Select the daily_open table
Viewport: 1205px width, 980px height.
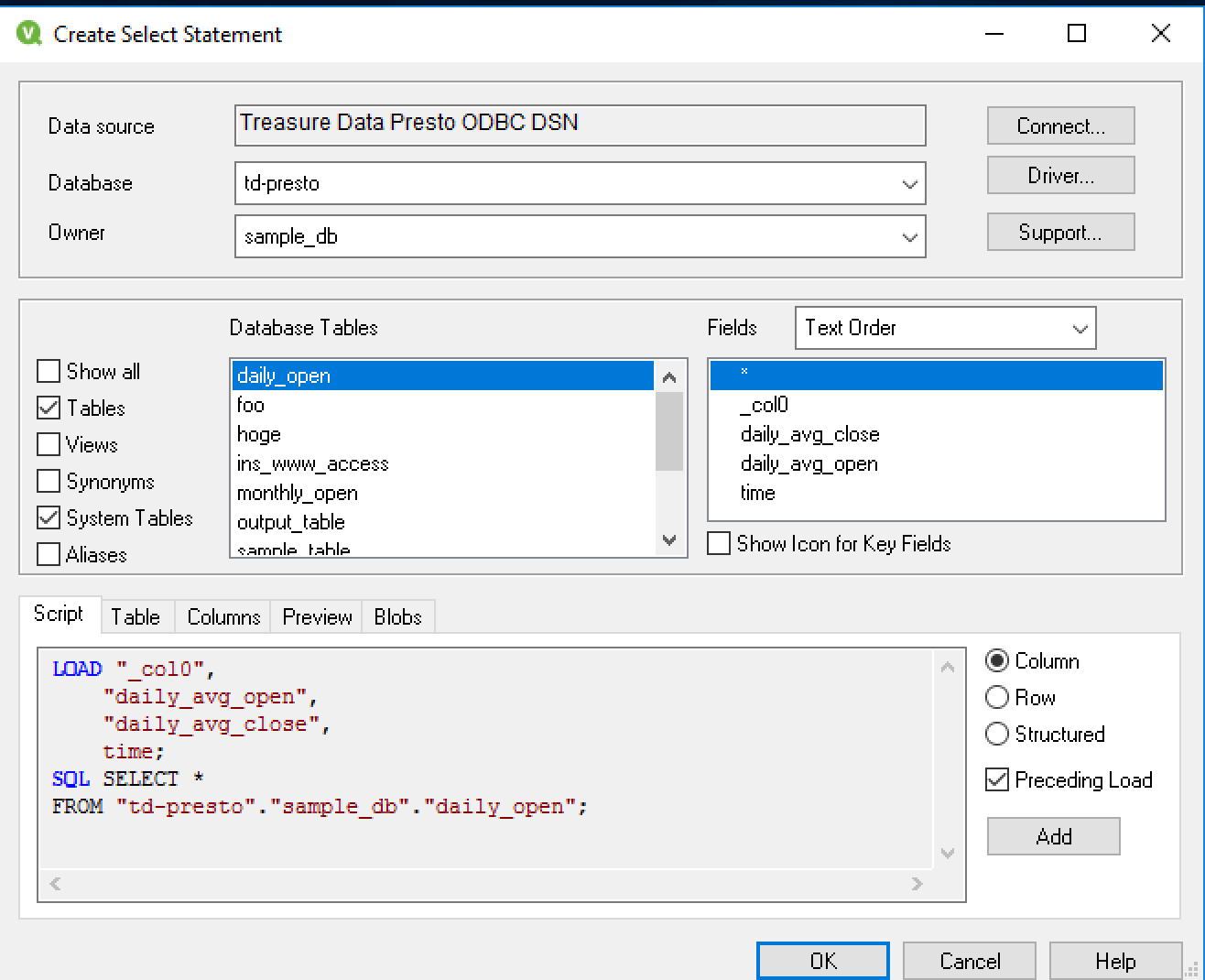tap(443, 376)
